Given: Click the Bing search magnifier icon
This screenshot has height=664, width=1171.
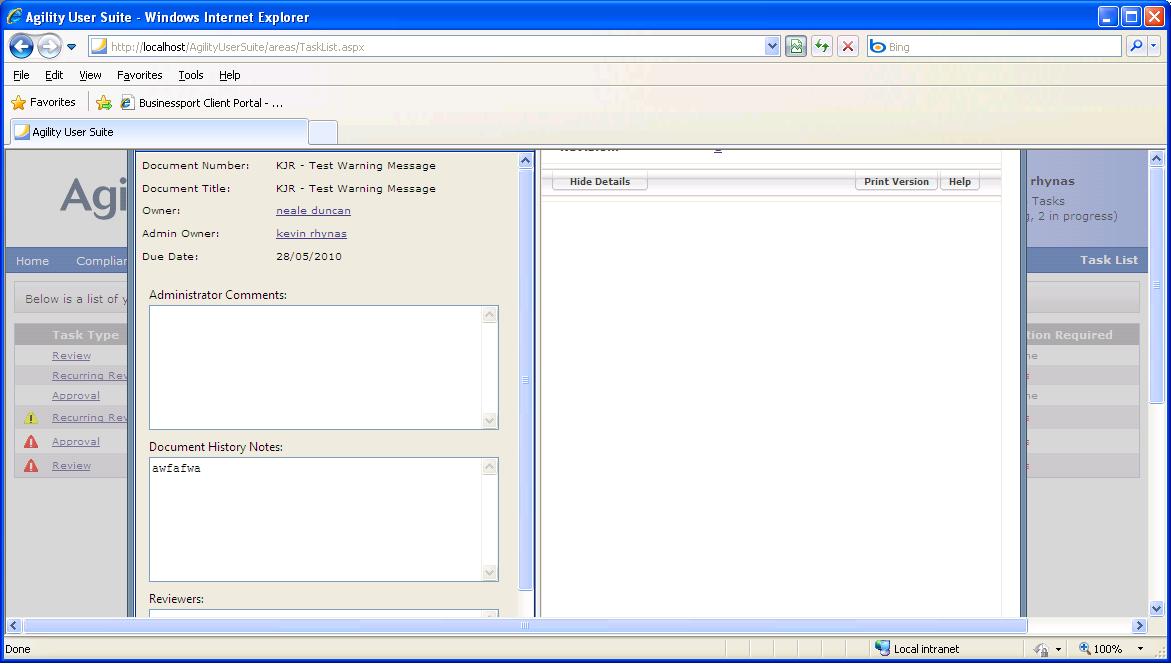Looking at the screenshot, I should [1136, 46].
